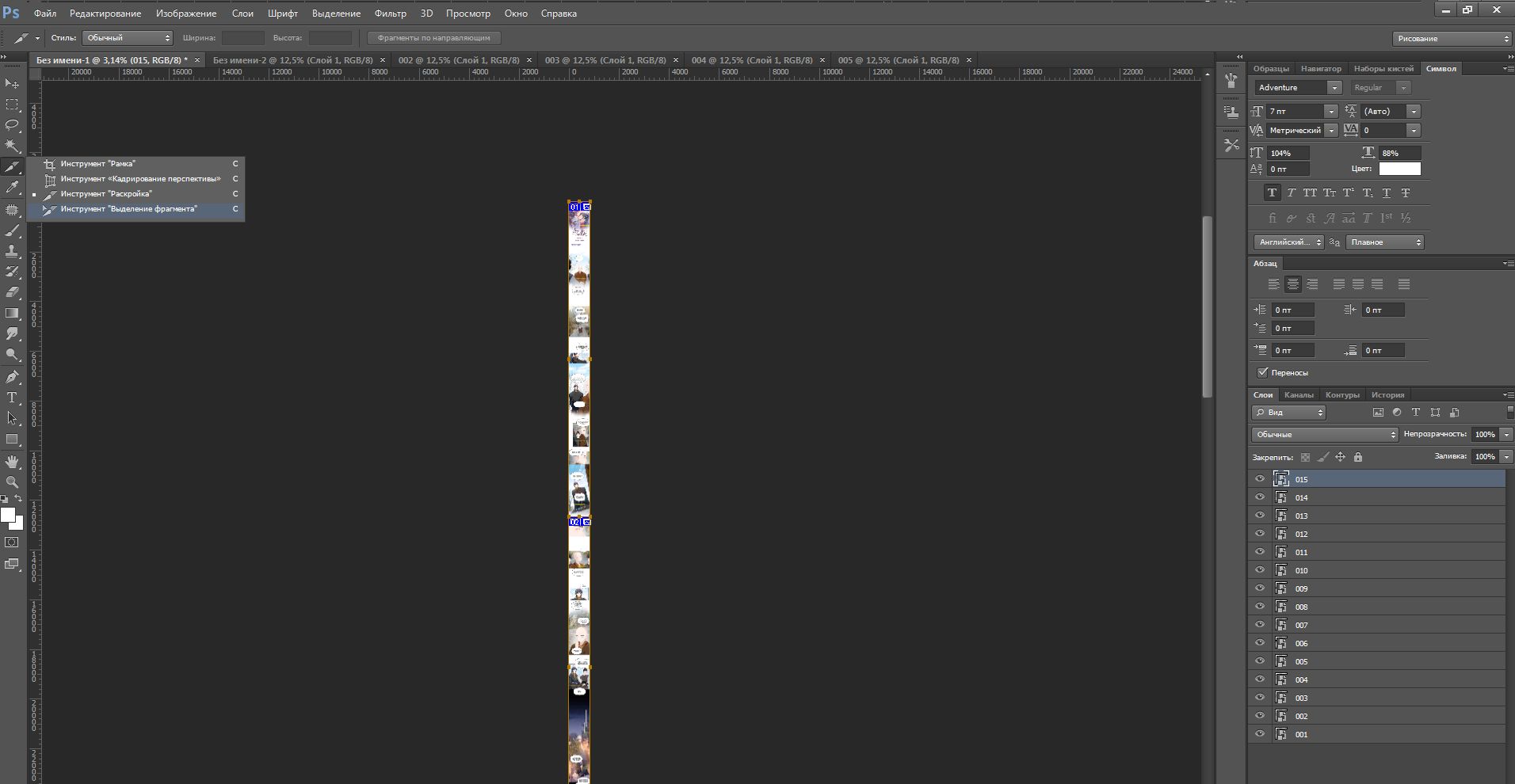
Task: Select the Move tool
Action: tap(12, 83)
